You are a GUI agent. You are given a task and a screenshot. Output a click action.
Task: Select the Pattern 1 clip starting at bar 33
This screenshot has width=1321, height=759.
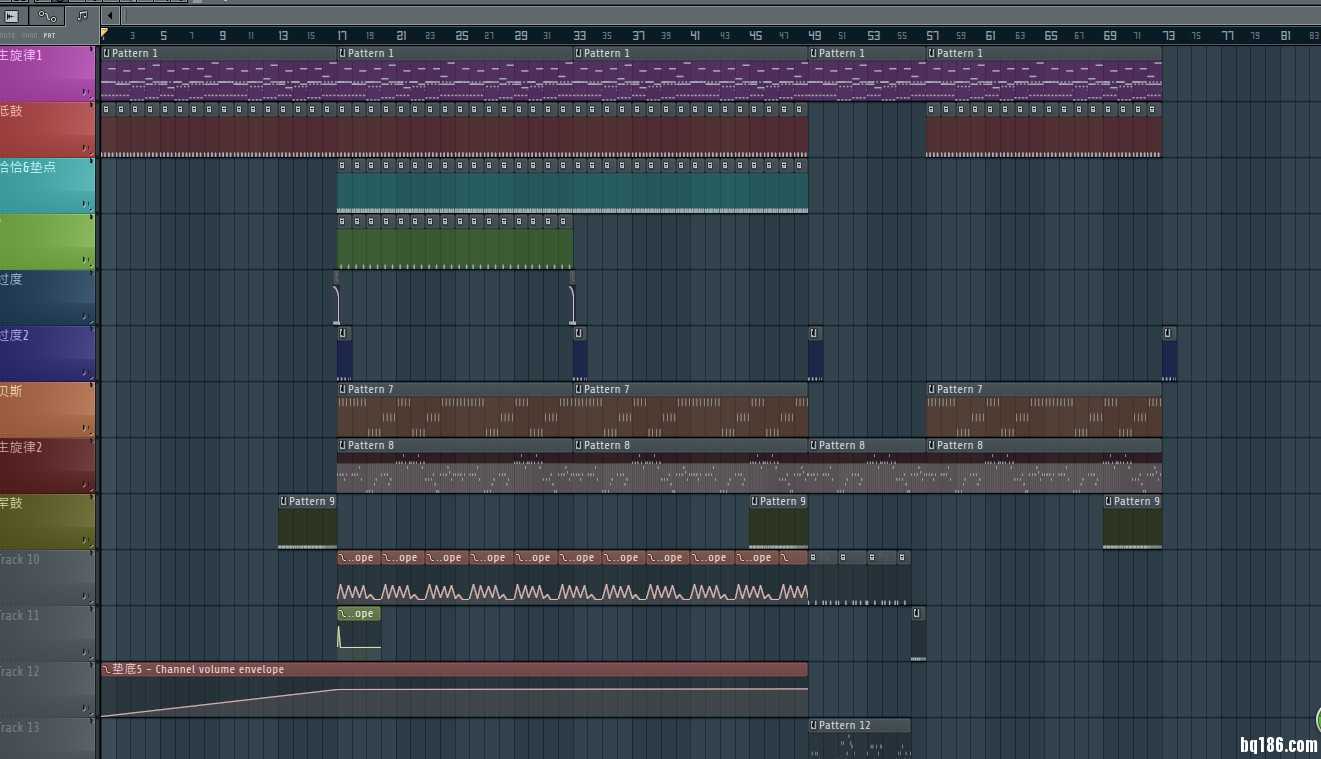coord(690,73)
